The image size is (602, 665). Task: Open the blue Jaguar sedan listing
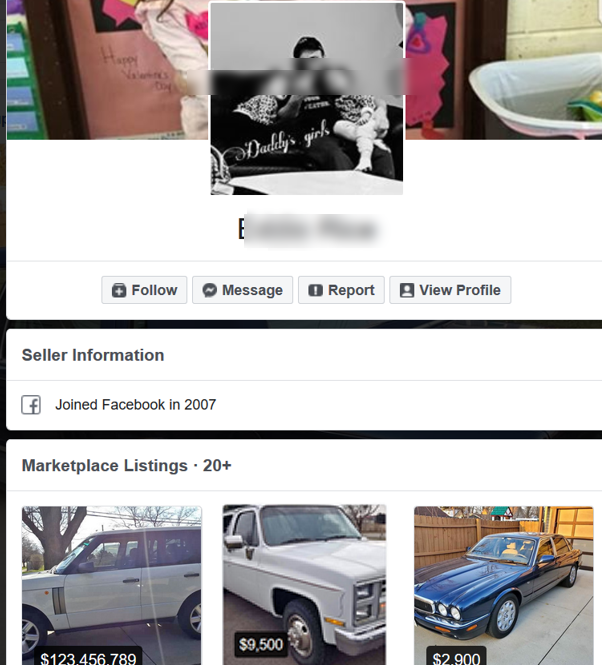(x=504, y=585)
